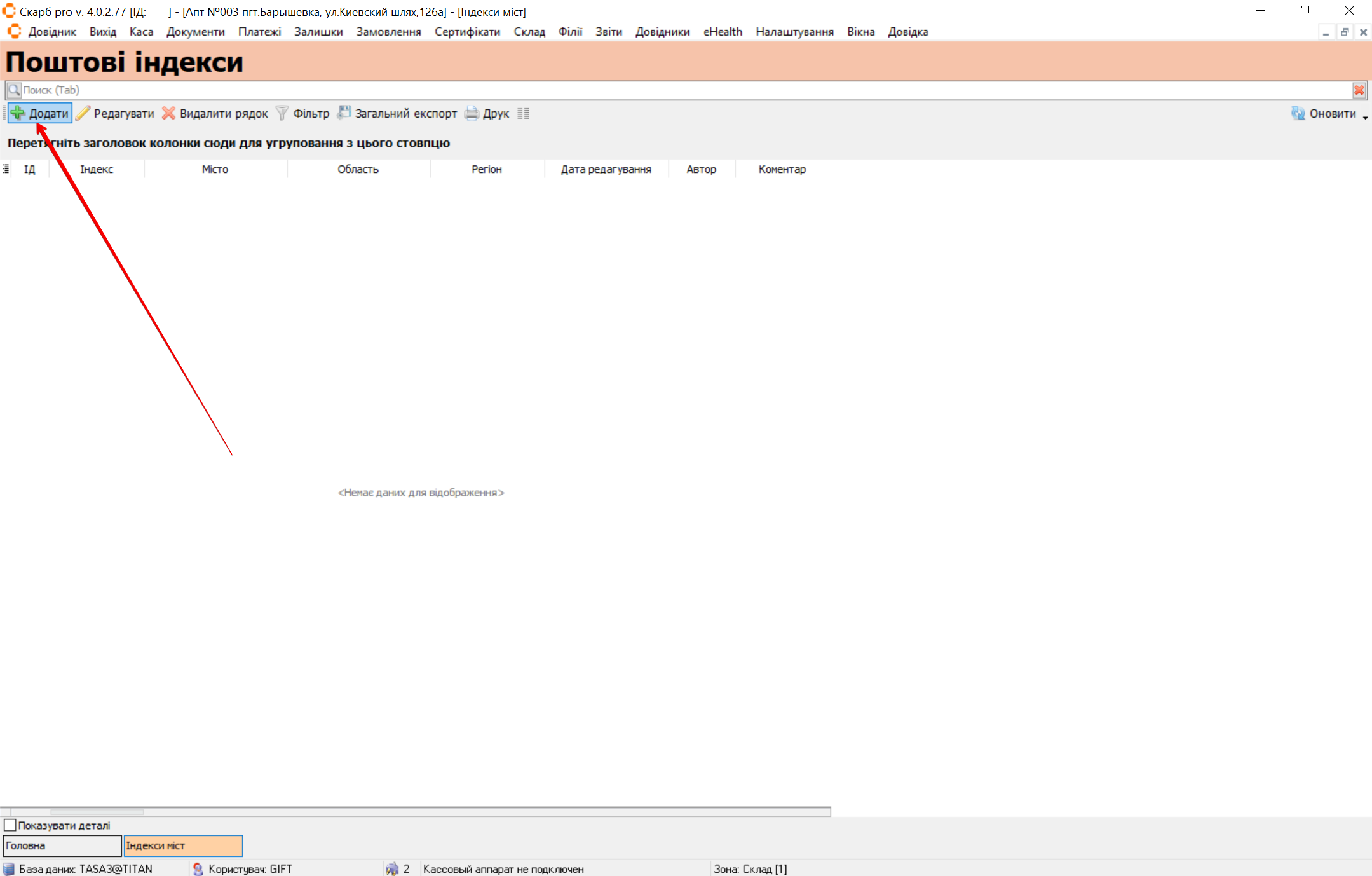Click the Друк printer icon

point(472,113)
